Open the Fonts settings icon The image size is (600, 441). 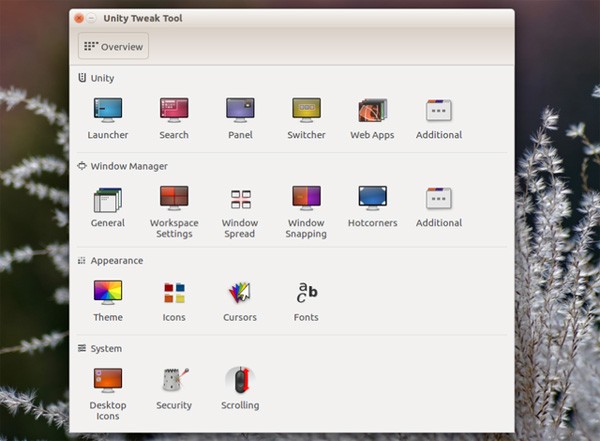[x=307, y=292]
